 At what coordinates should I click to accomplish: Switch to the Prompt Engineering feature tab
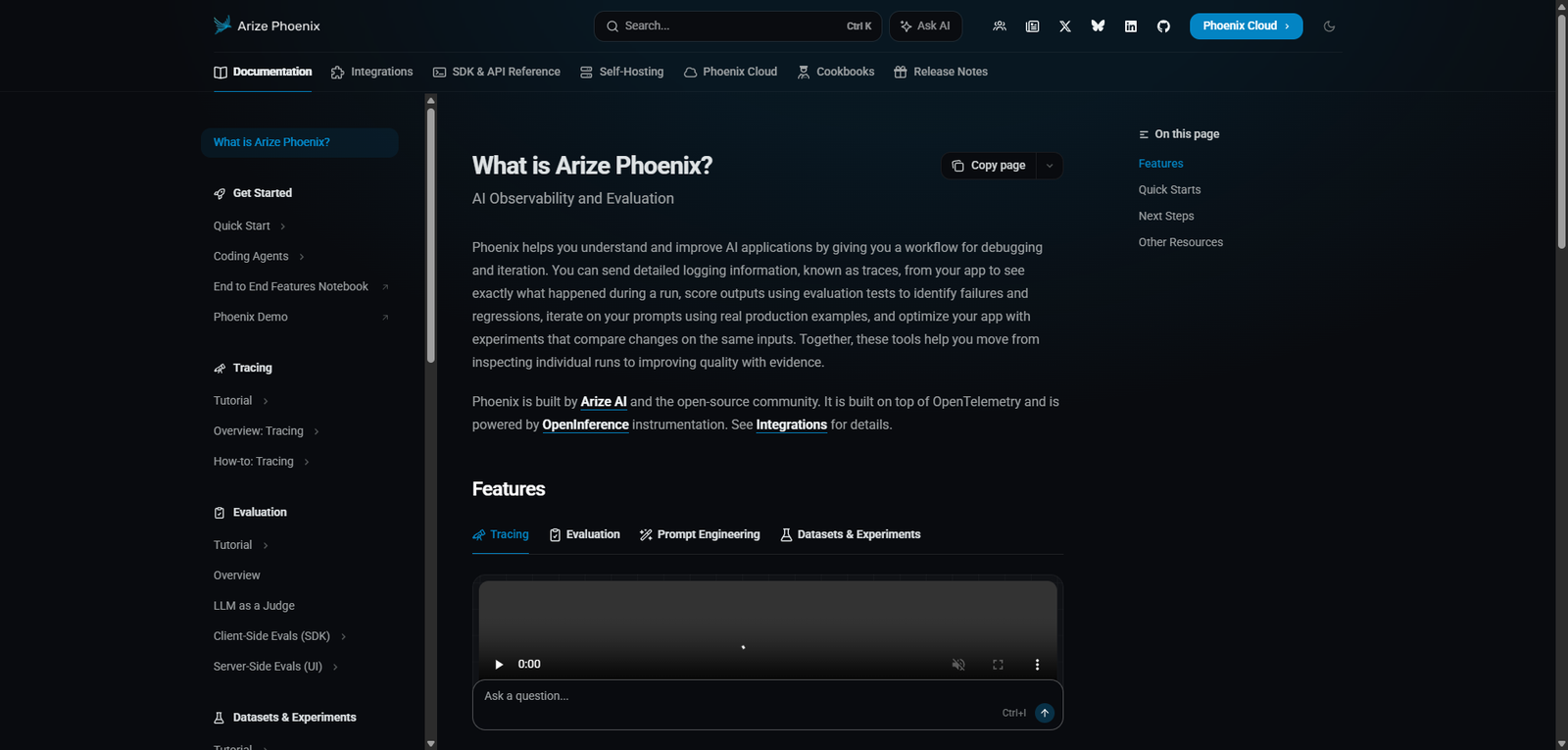point(700,534)
